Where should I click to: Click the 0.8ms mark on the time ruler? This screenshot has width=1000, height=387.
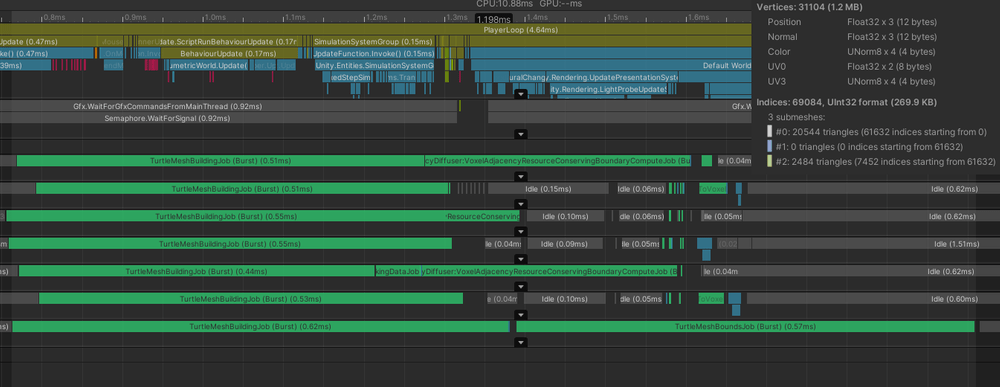[54, 17]
